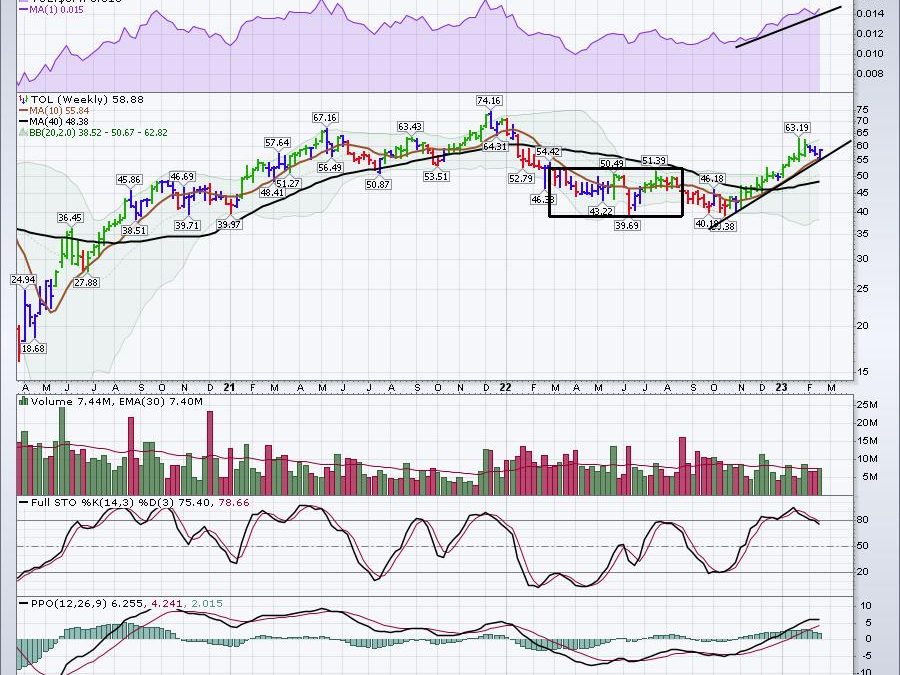Click the volume bars icon beside Volume legend
This screenshot has height=675, width=900.
click(24, 401)
